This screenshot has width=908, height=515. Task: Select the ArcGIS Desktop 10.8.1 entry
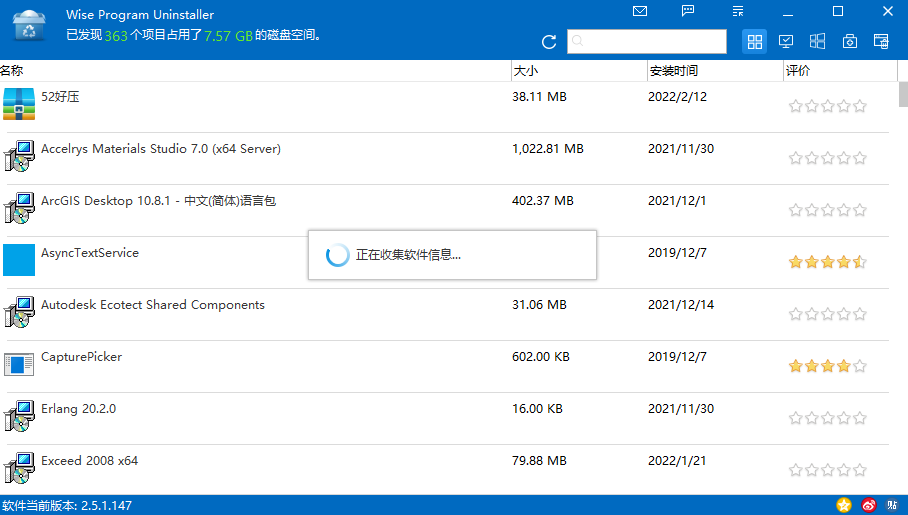pos(158,201)
